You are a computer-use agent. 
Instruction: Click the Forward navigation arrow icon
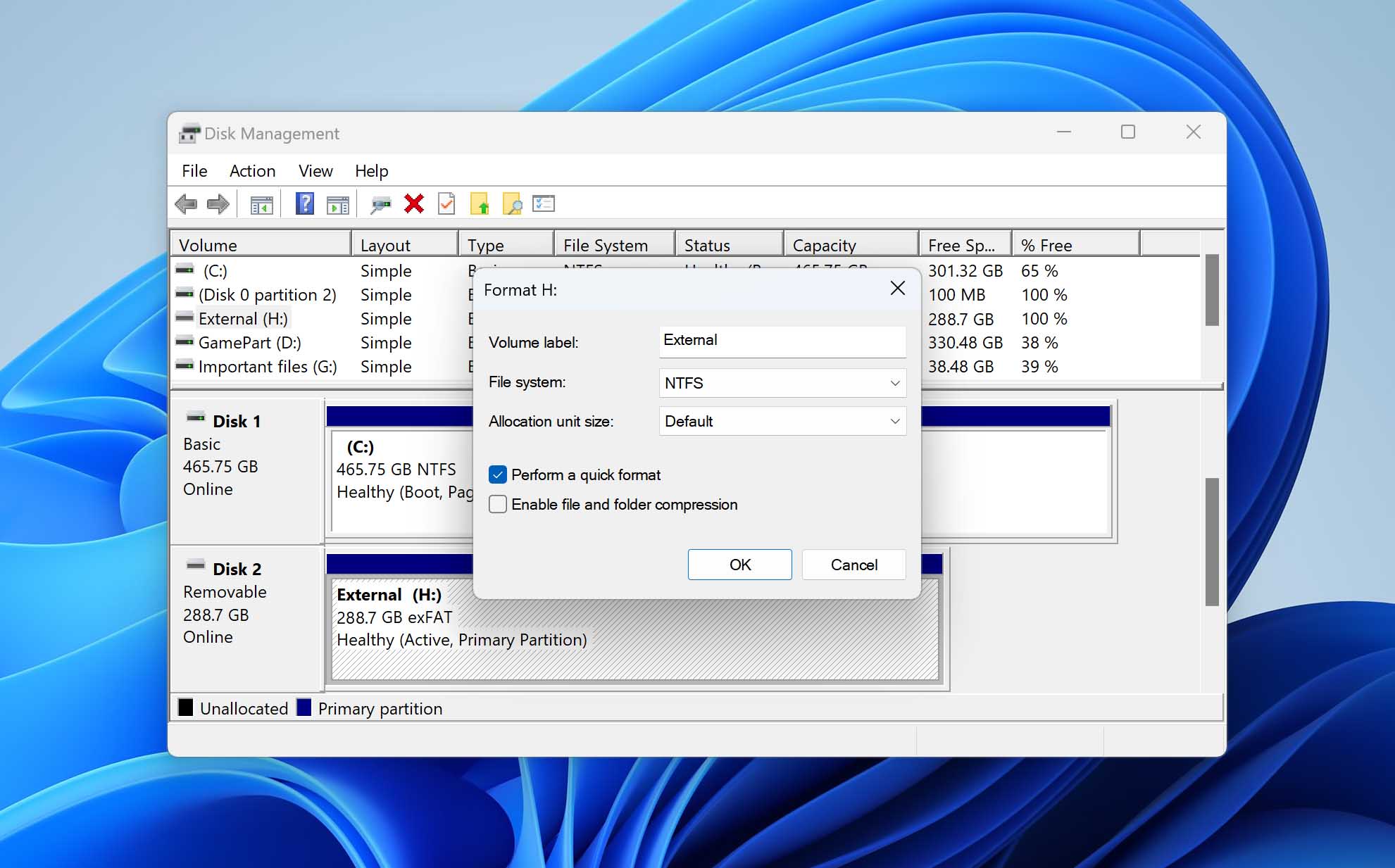(217, 205)
